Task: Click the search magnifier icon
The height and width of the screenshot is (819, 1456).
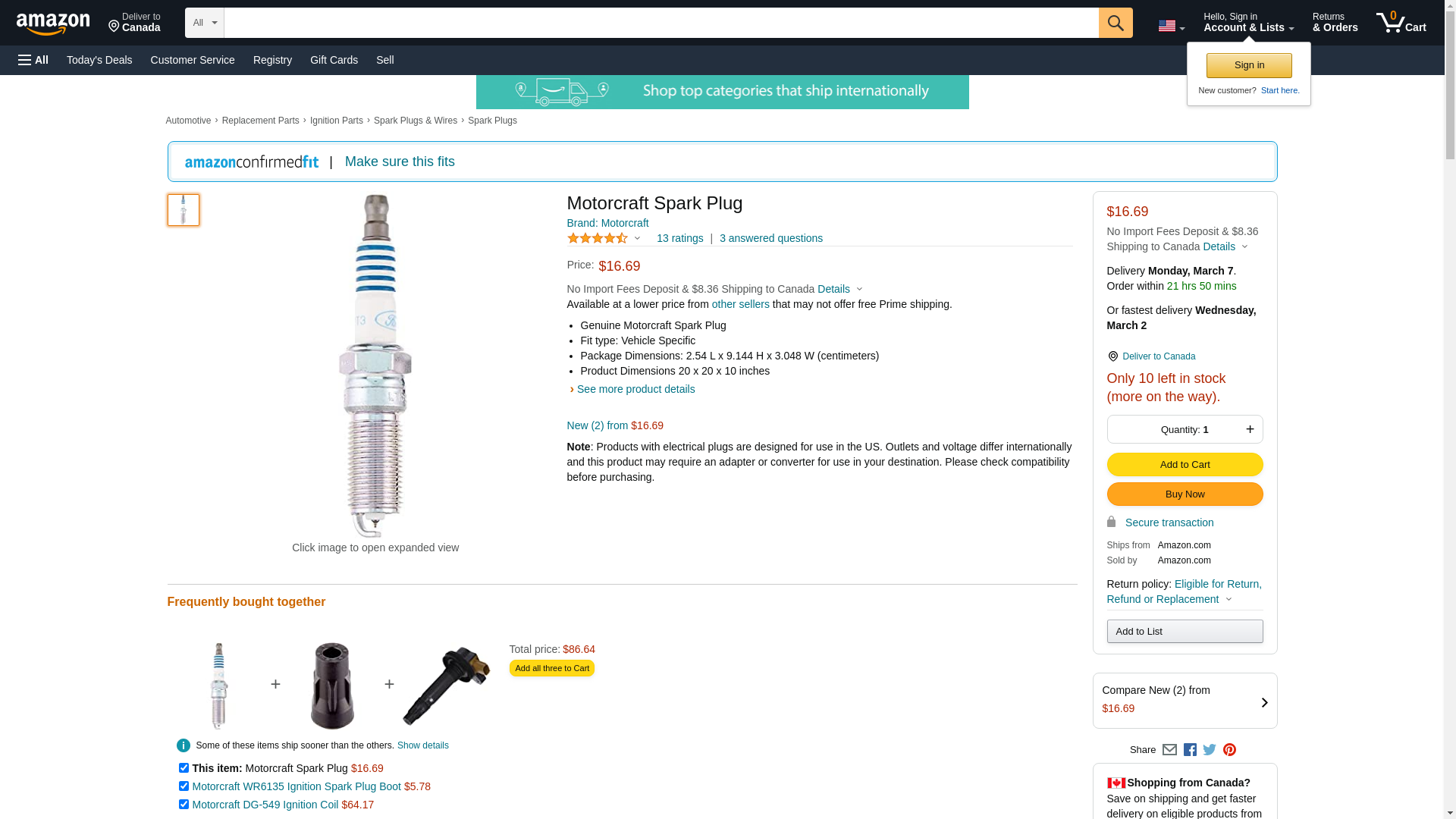Action: 1115,23
